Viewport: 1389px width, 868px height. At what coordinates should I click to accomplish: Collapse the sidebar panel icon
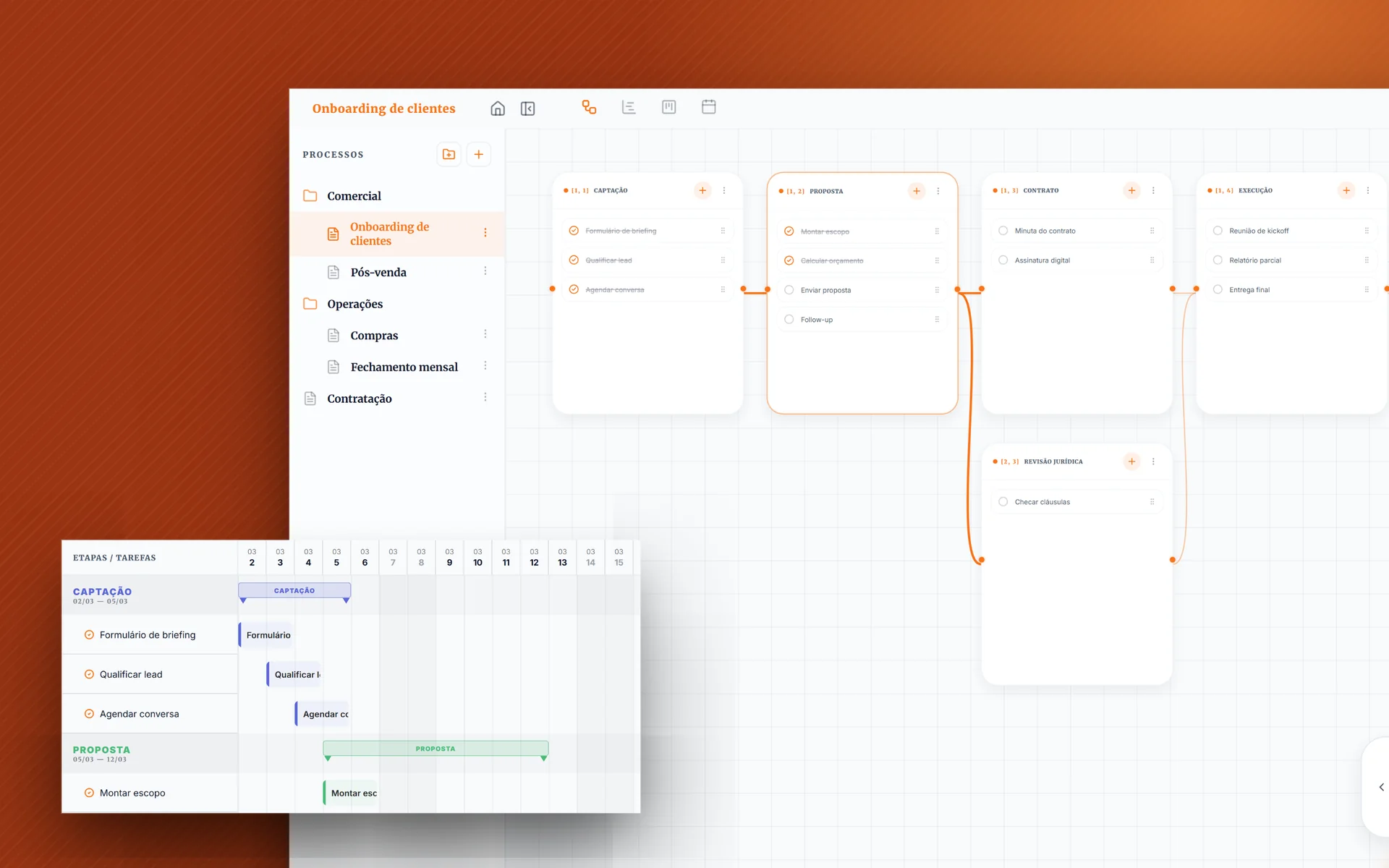click(x=528, y=109)
